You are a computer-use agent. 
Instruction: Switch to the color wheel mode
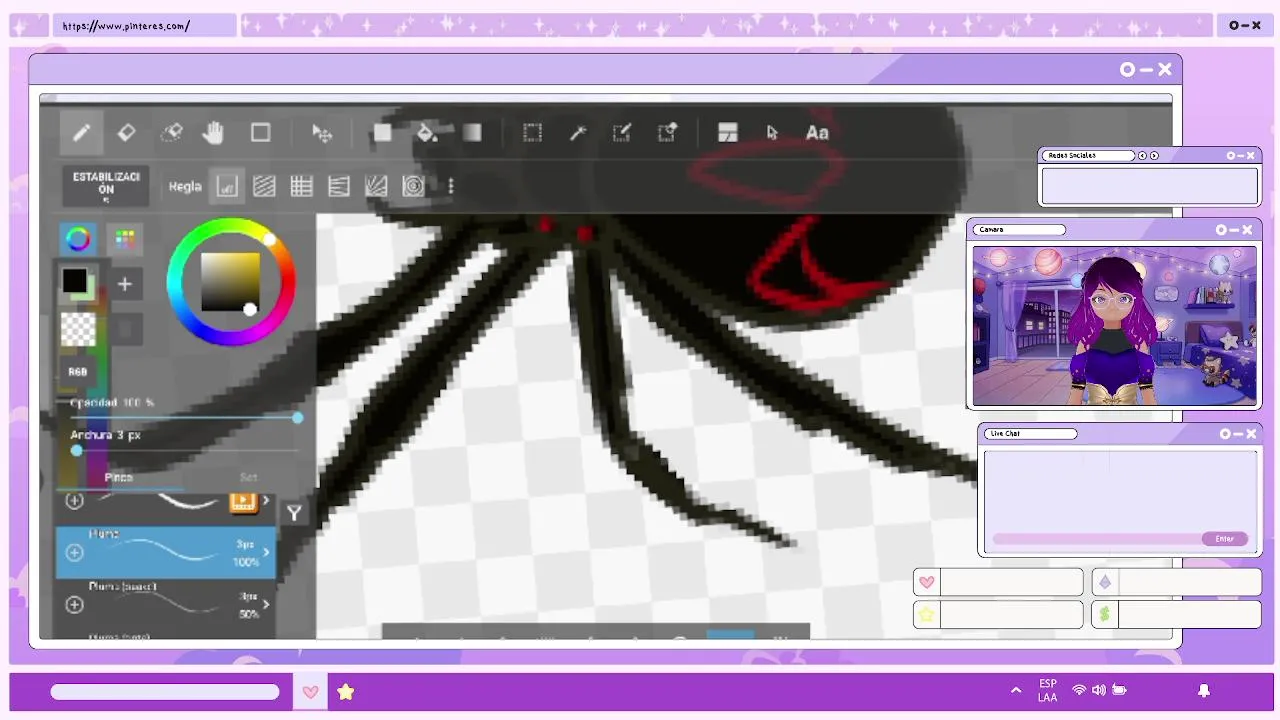tap(78, 239)
